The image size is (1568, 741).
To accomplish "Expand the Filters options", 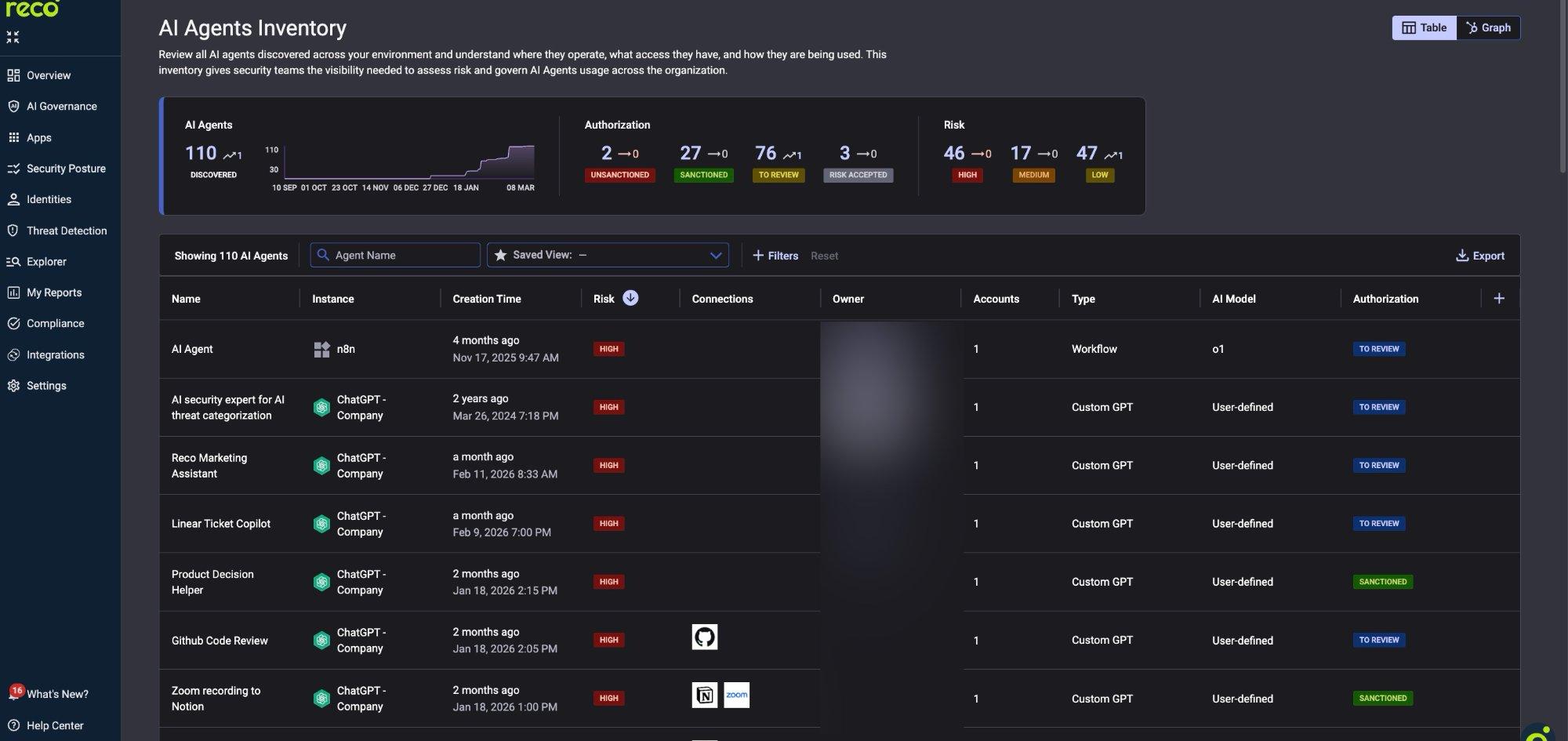I will pos(775,256).
